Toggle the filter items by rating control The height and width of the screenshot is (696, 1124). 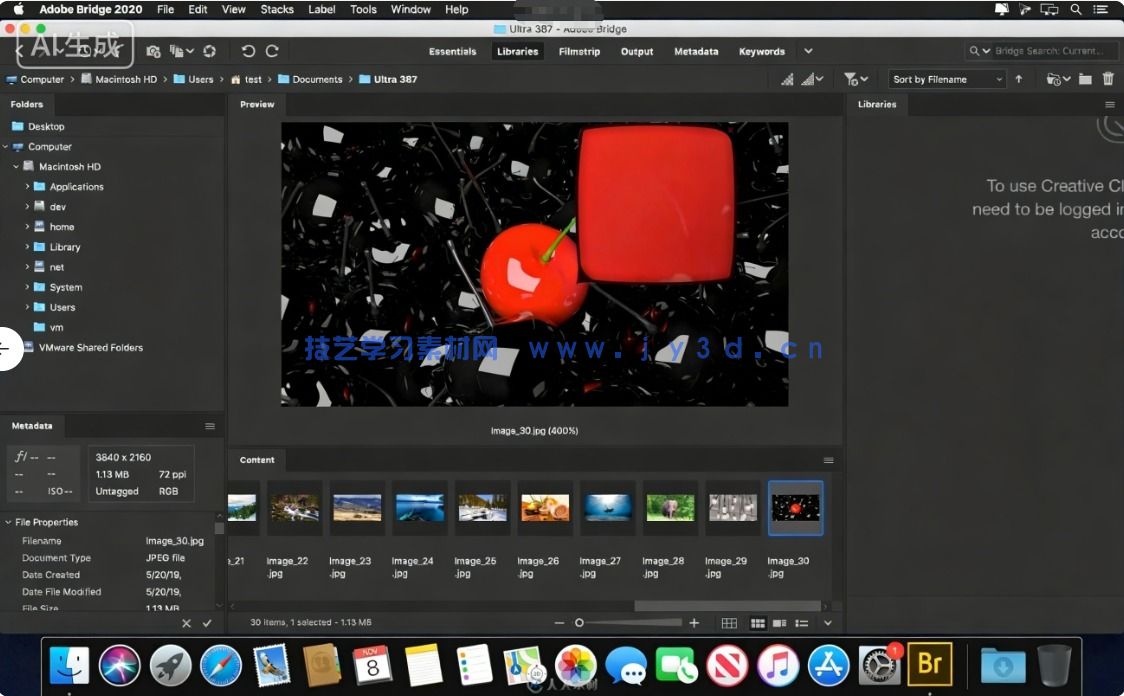tap(850, 79)
